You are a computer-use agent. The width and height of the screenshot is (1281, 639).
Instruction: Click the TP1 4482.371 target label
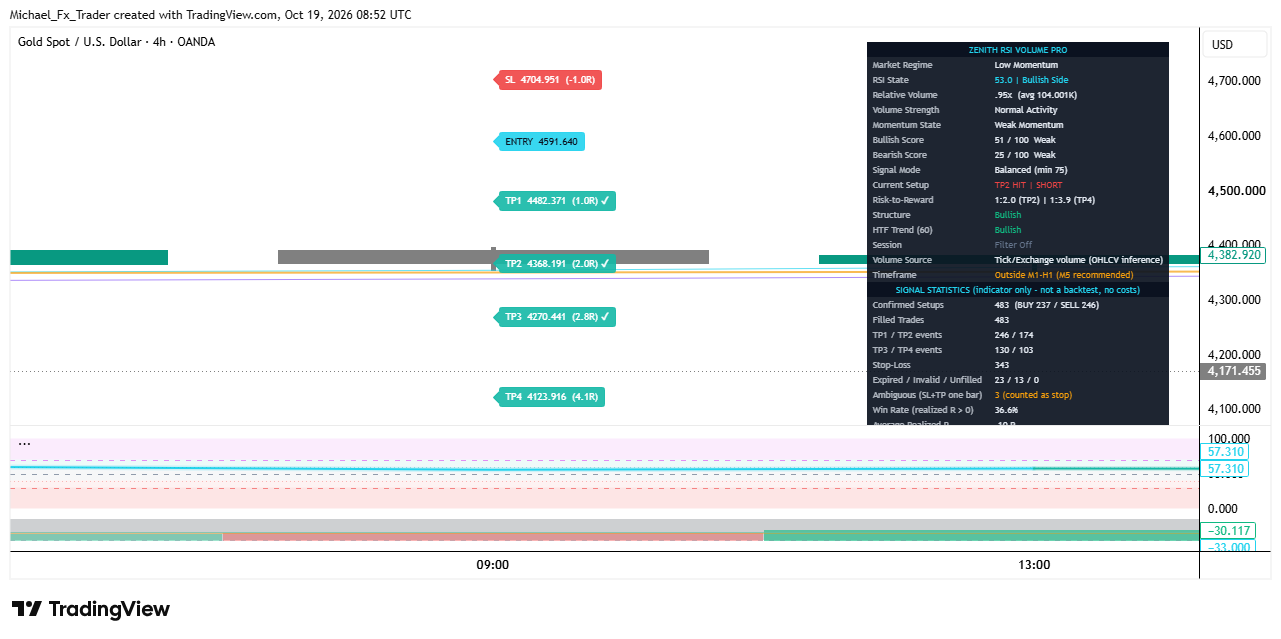coord(555,201)
